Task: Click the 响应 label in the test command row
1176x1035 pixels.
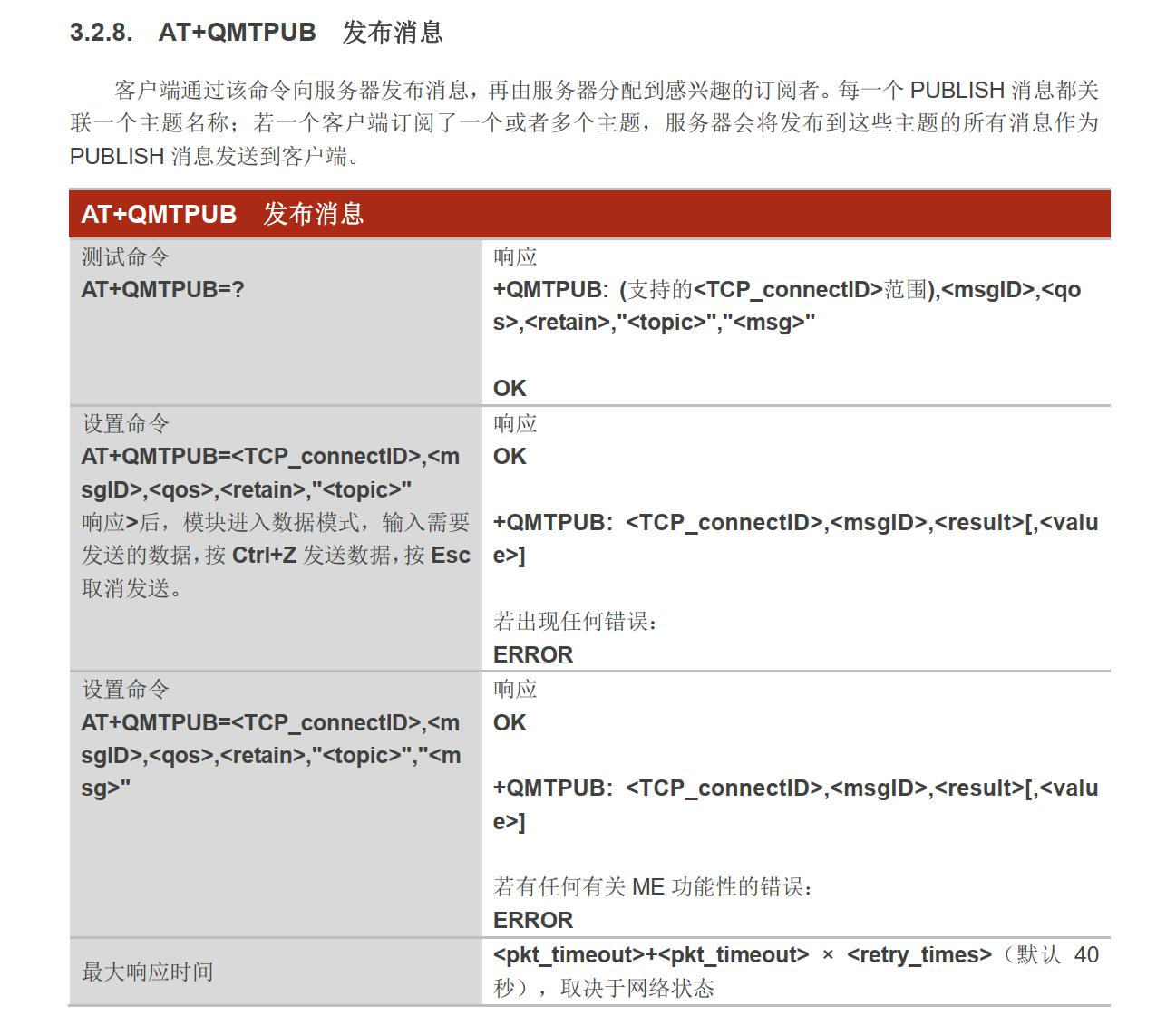Action: (x=515, y=257)
